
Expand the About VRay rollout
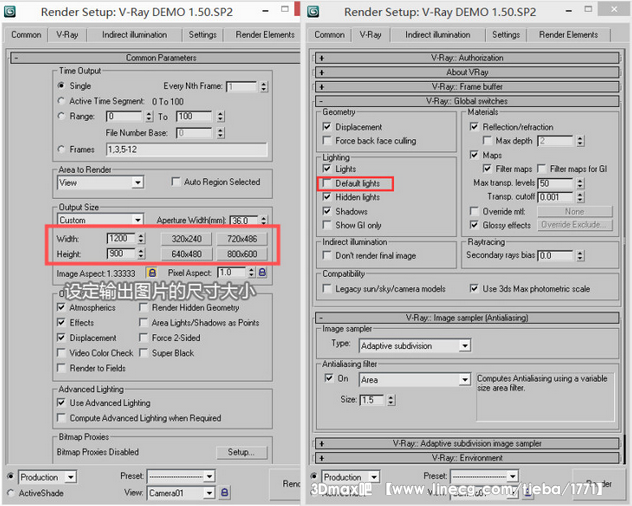(x=467, y=72)
